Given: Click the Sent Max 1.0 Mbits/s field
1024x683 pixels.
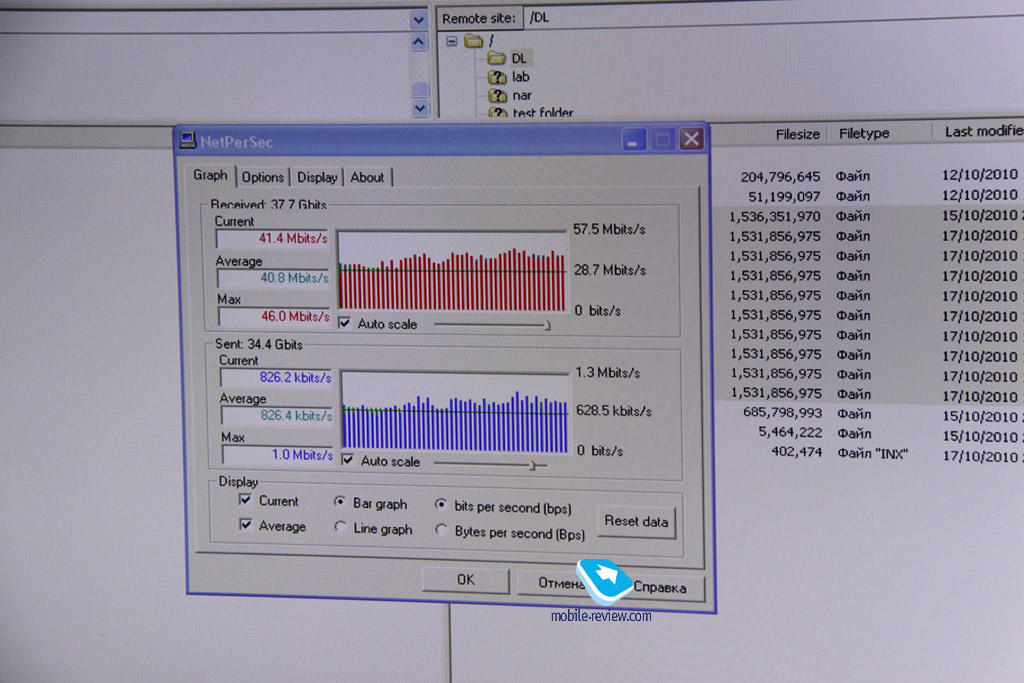Looking at the screenshot, I should pos(278,454).
